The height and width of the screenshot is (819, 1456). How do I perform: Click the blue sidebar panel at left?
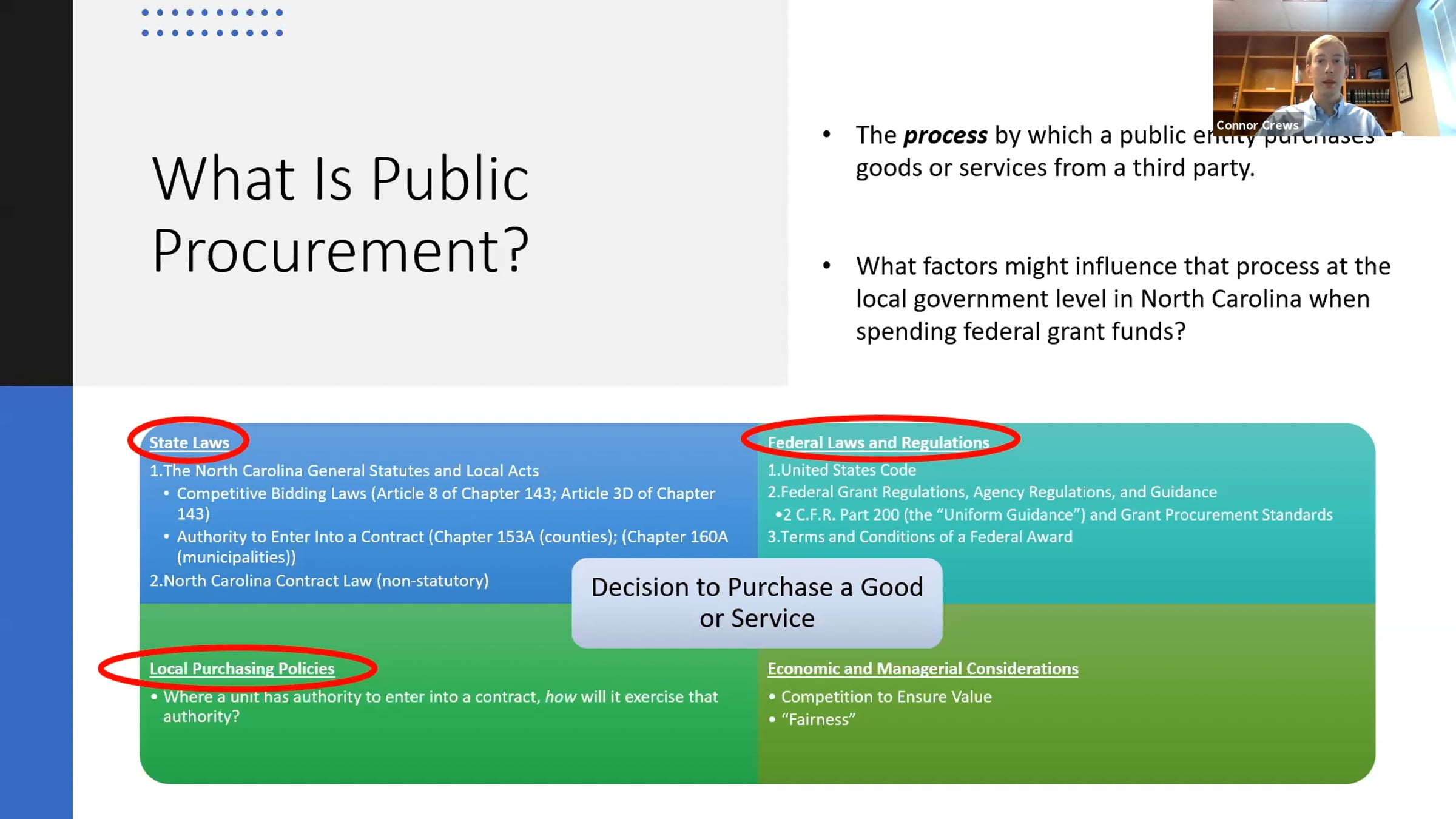click(x=36, y=601)
